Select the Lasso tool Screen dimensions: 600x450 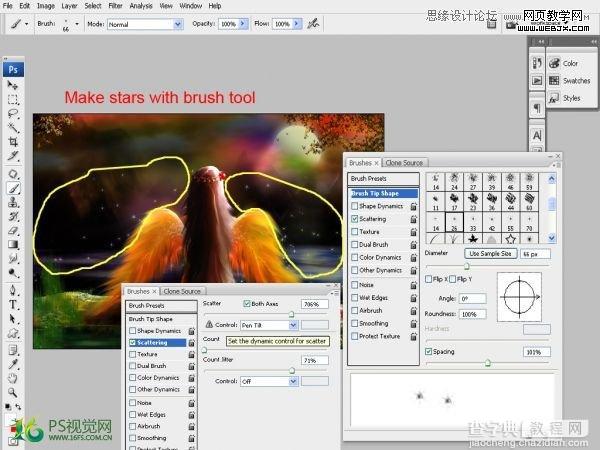[13, 114]
